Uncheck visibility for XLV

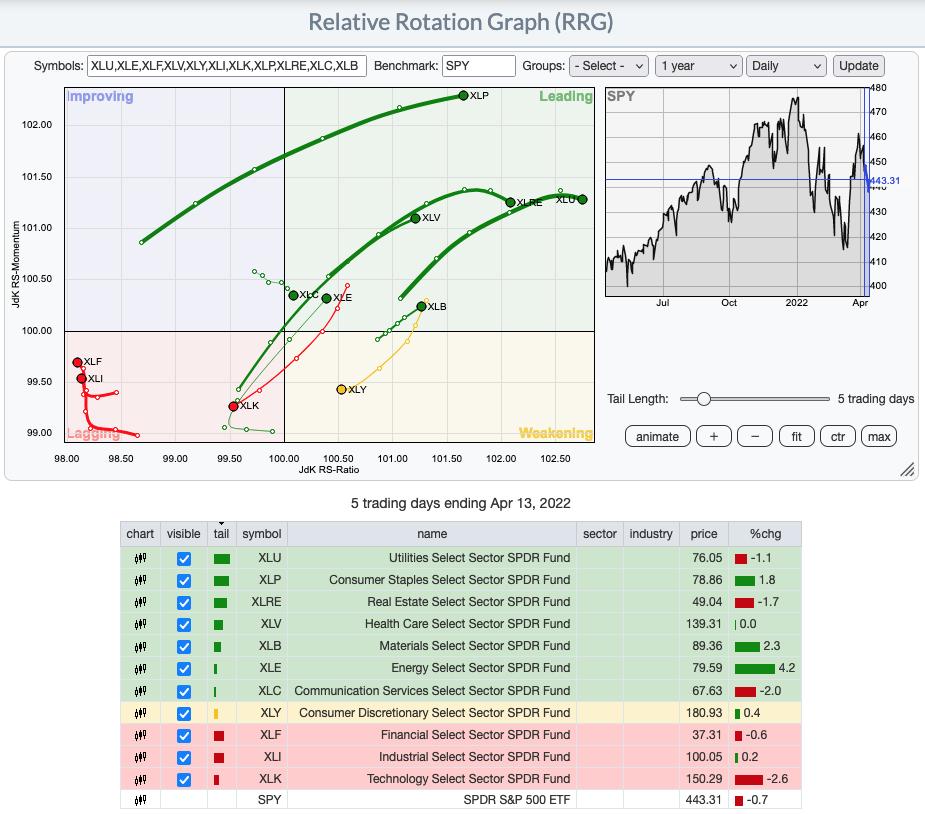[184, 625]
